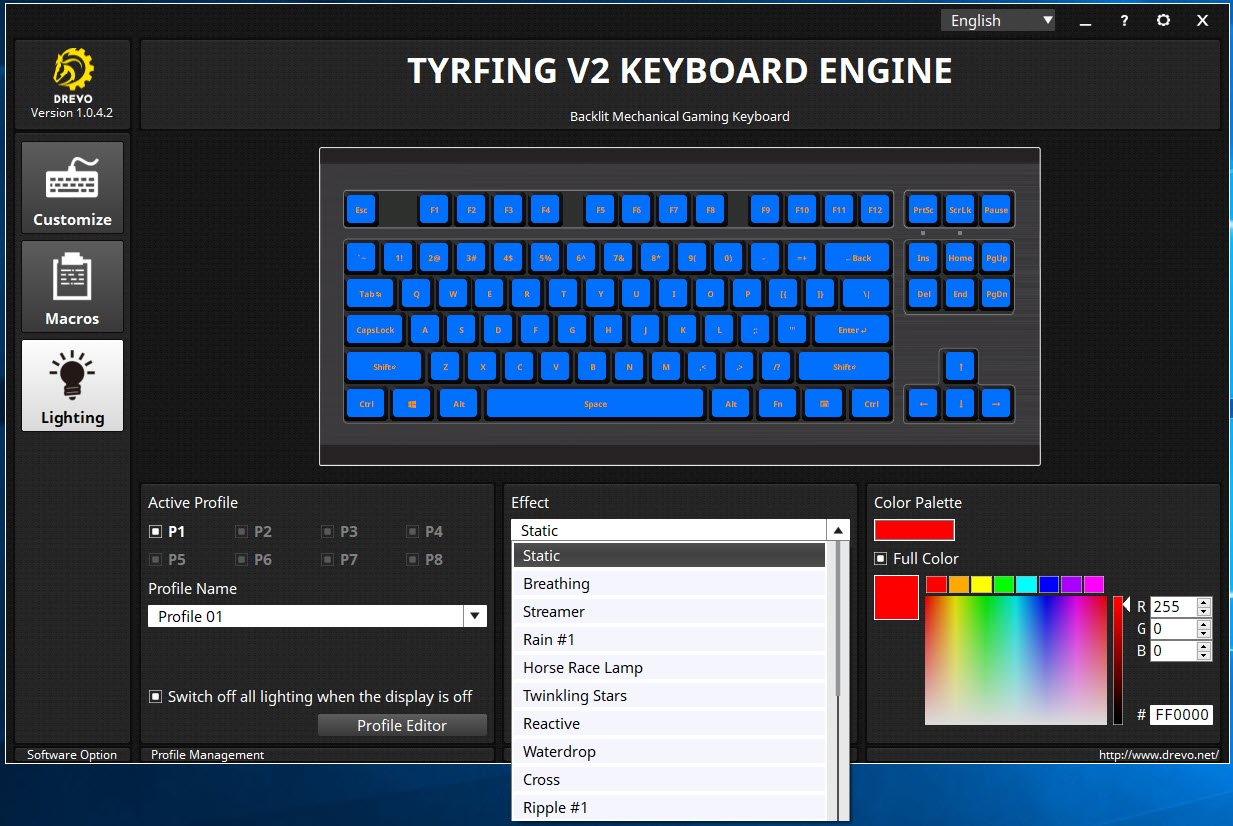Choose Reactive effect
1233x826 pixels.
[x=669, y=724]
